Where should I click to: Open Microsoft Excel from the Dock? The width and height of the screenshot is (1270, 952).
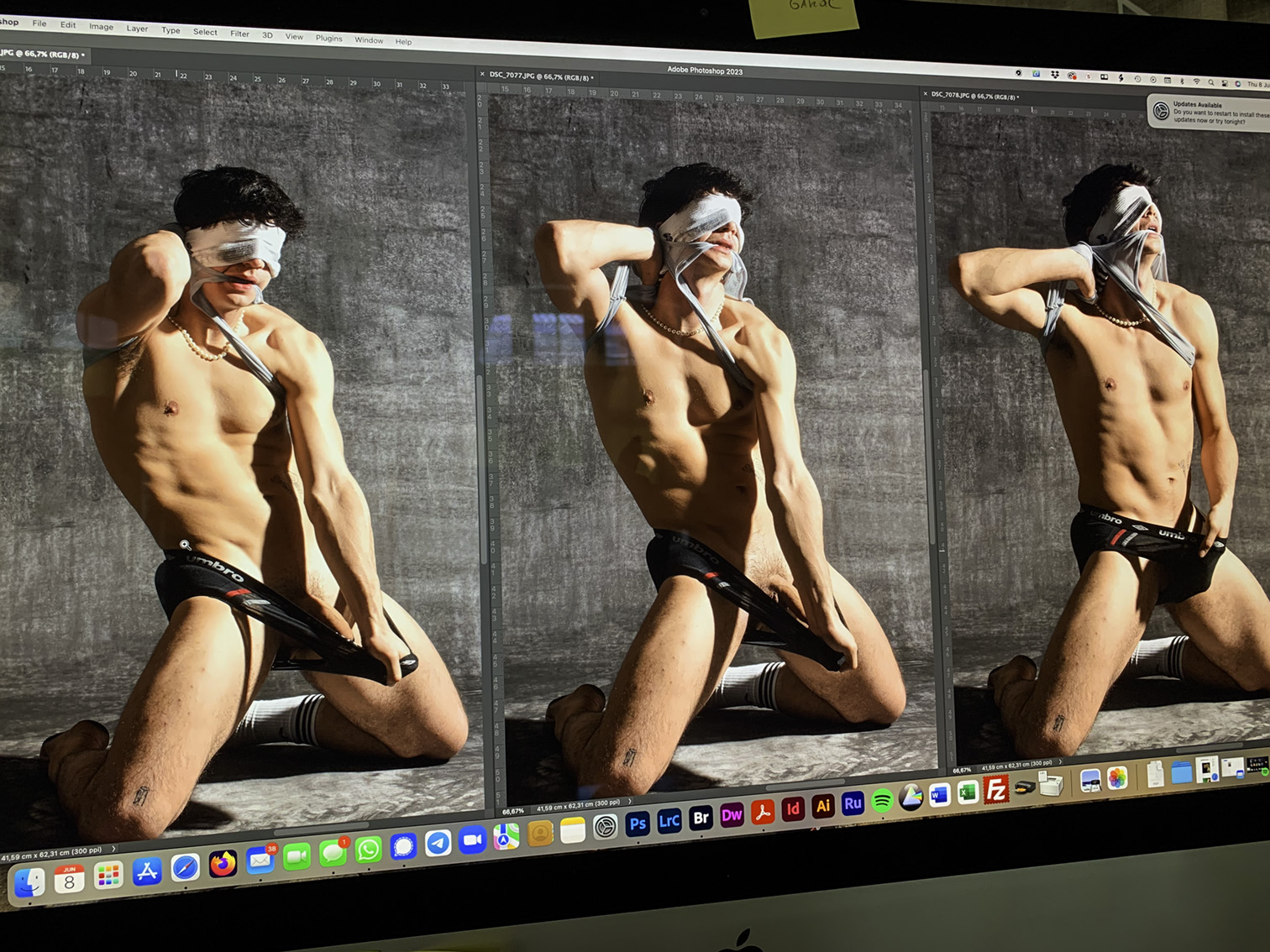coord(968,792)
